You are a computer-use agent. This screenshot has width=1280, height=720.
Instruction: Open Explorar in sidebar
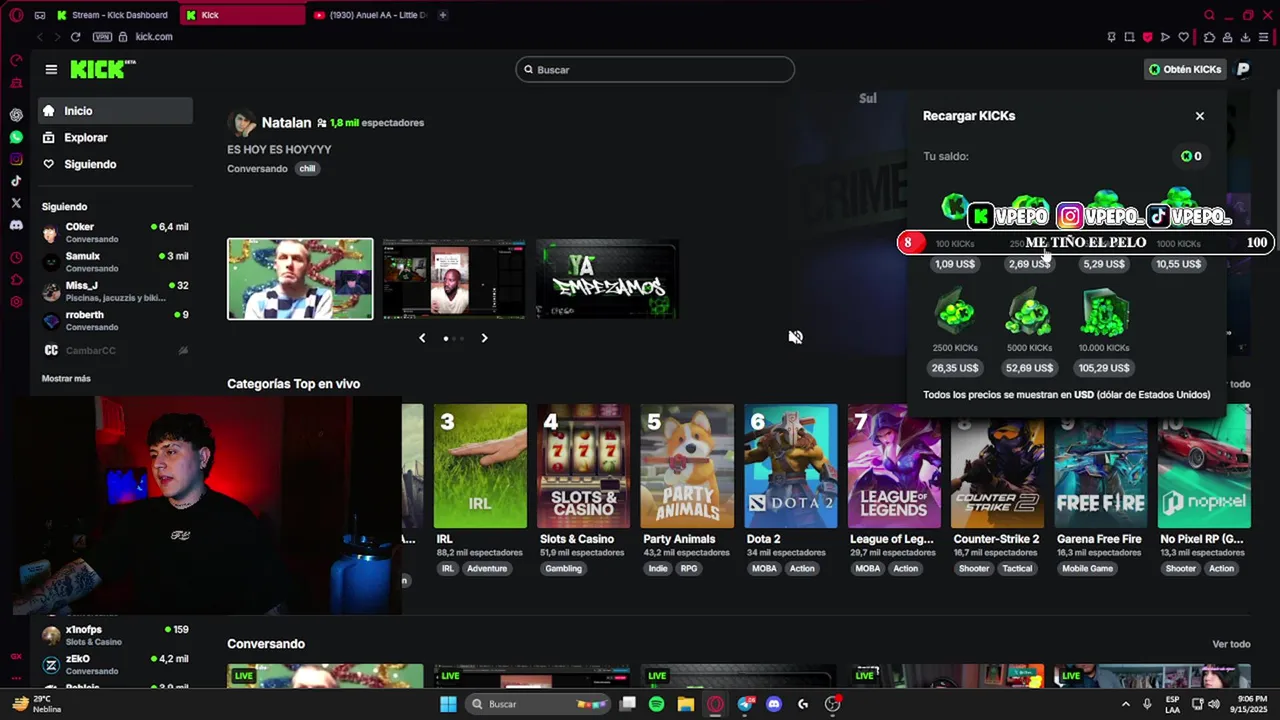(x=115, y=138)
